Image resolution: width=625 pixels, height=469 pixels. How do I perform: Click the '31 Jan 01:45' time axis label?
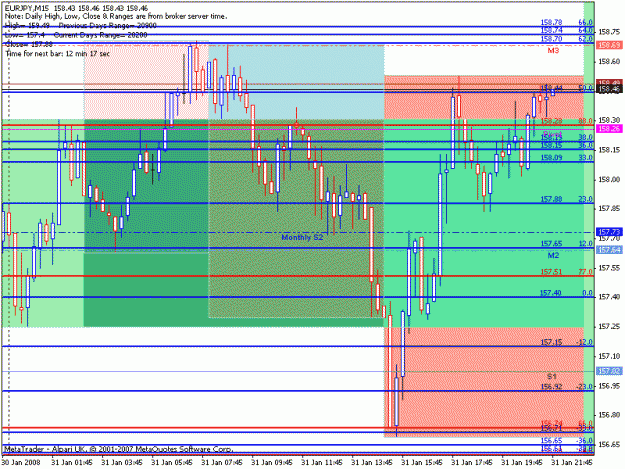click(72, 462)
